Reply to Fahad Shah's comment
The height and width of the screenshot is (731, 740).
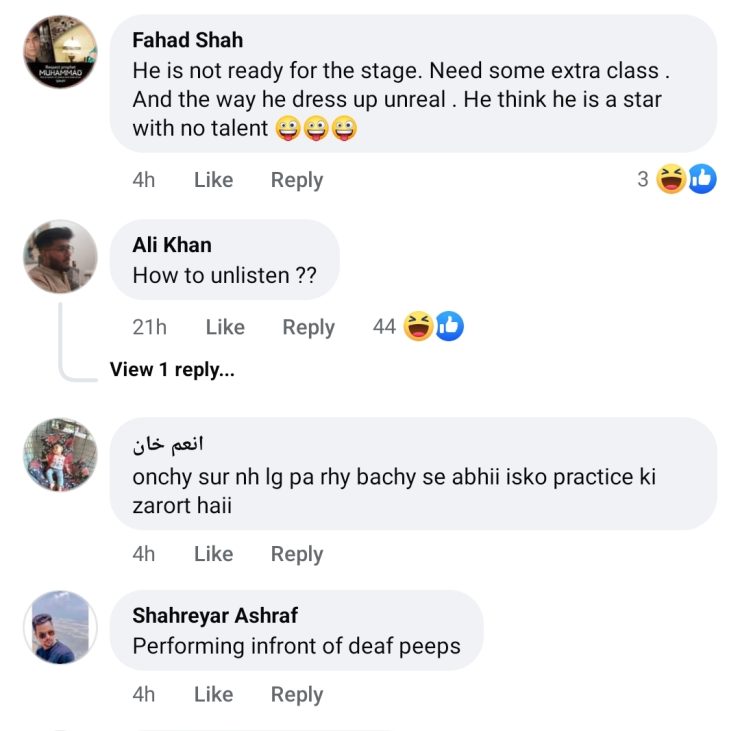click(x=297, y=180)
